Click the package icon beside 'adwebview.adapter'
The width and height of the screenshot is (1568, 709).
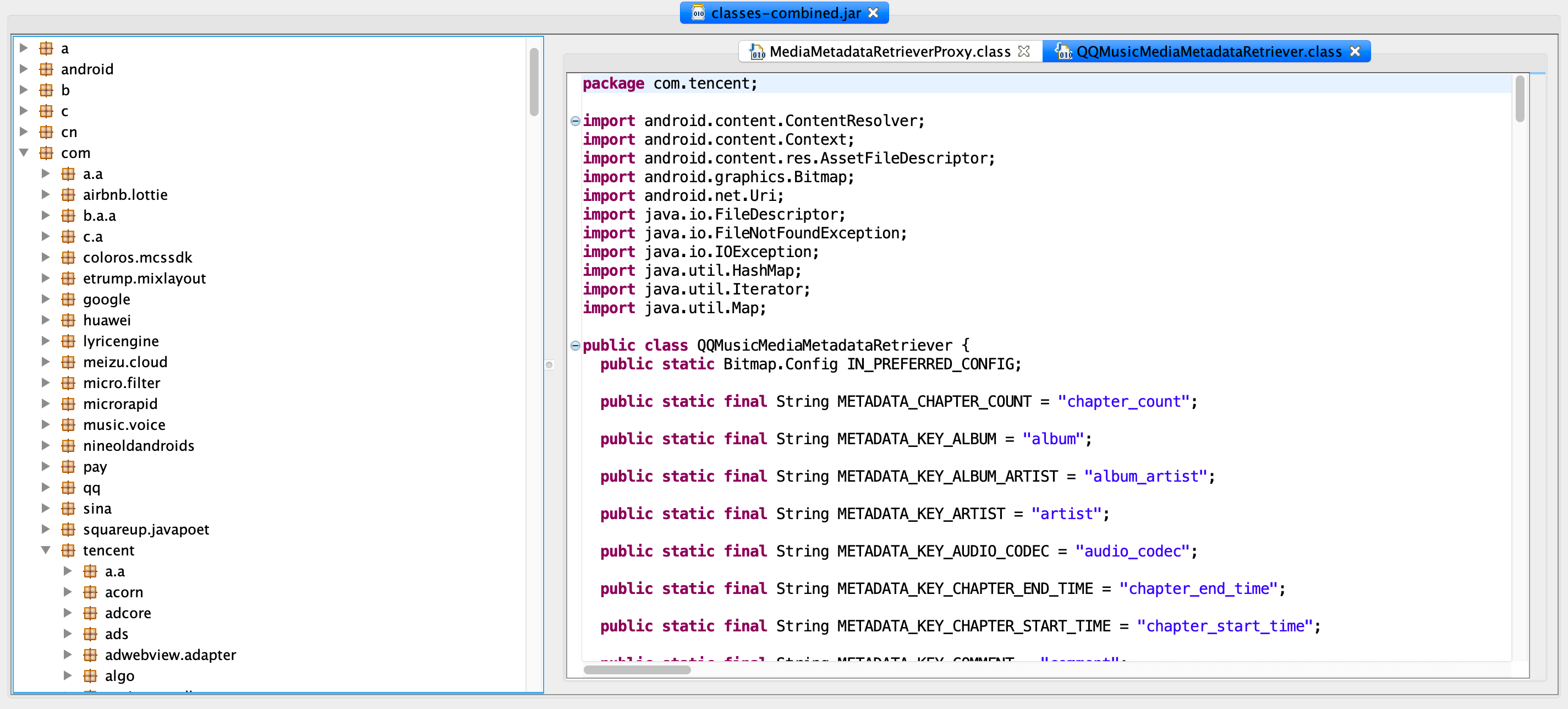[x=90, y=655]
